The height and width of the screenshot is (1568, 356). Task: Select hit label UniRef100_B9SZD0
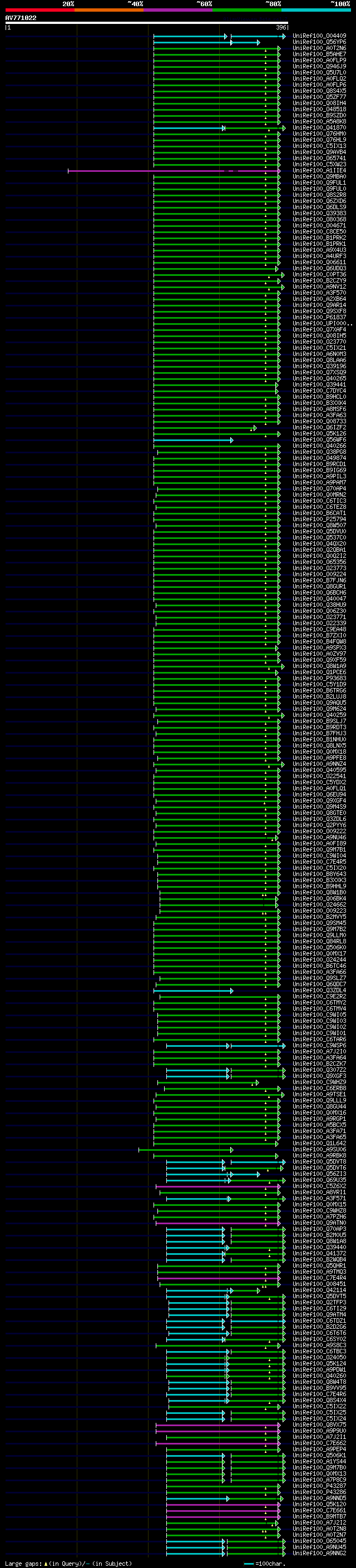click(319, 115)
